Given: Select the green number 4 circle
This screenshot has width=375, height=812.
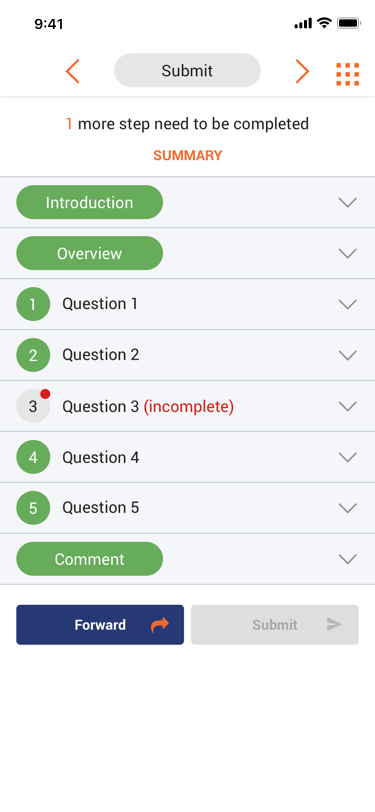Looking at the screenshot, I should click(33, 457).
